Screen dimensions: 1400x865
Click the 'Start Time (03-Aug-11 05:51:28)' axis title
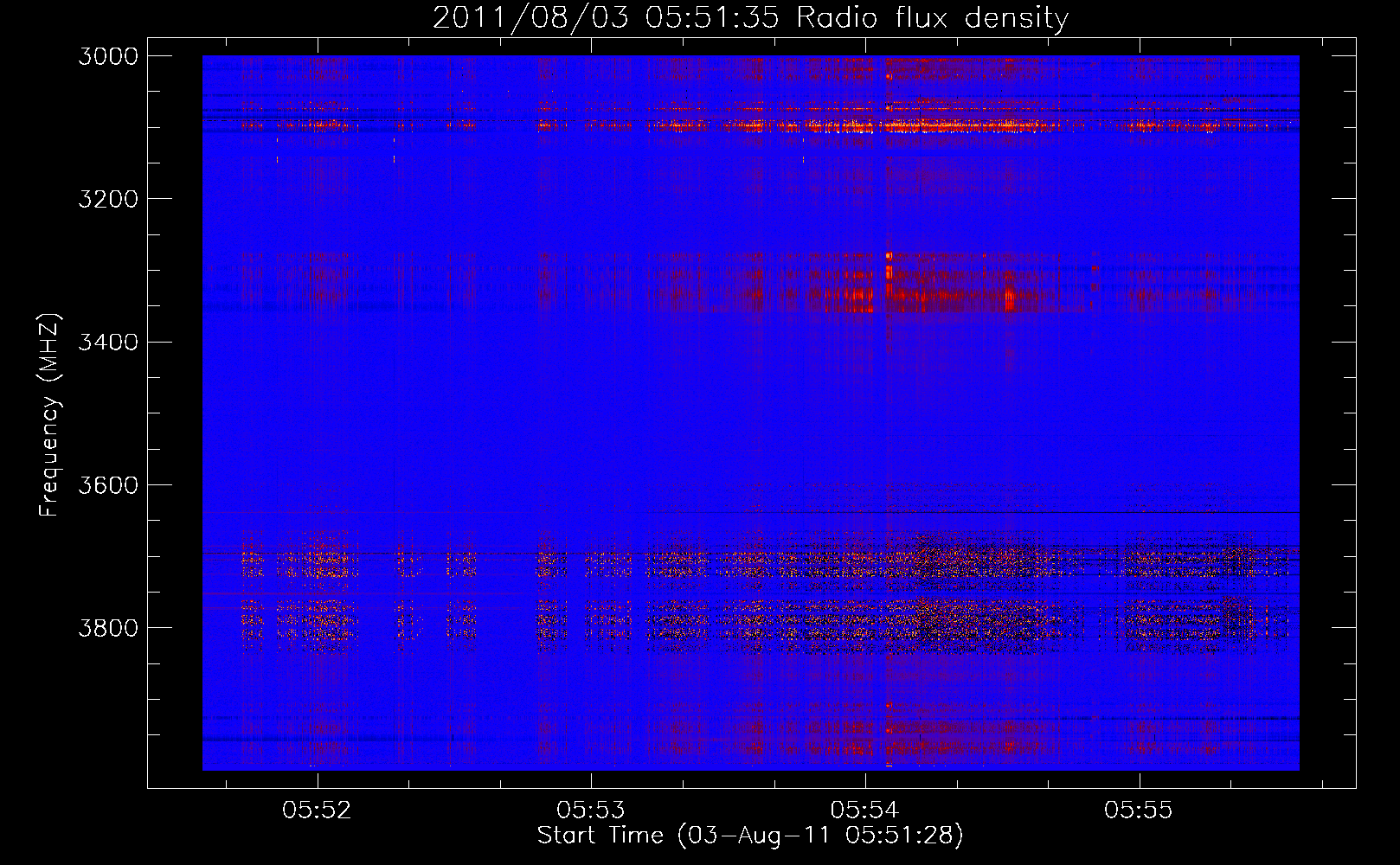tap(750, 836)
